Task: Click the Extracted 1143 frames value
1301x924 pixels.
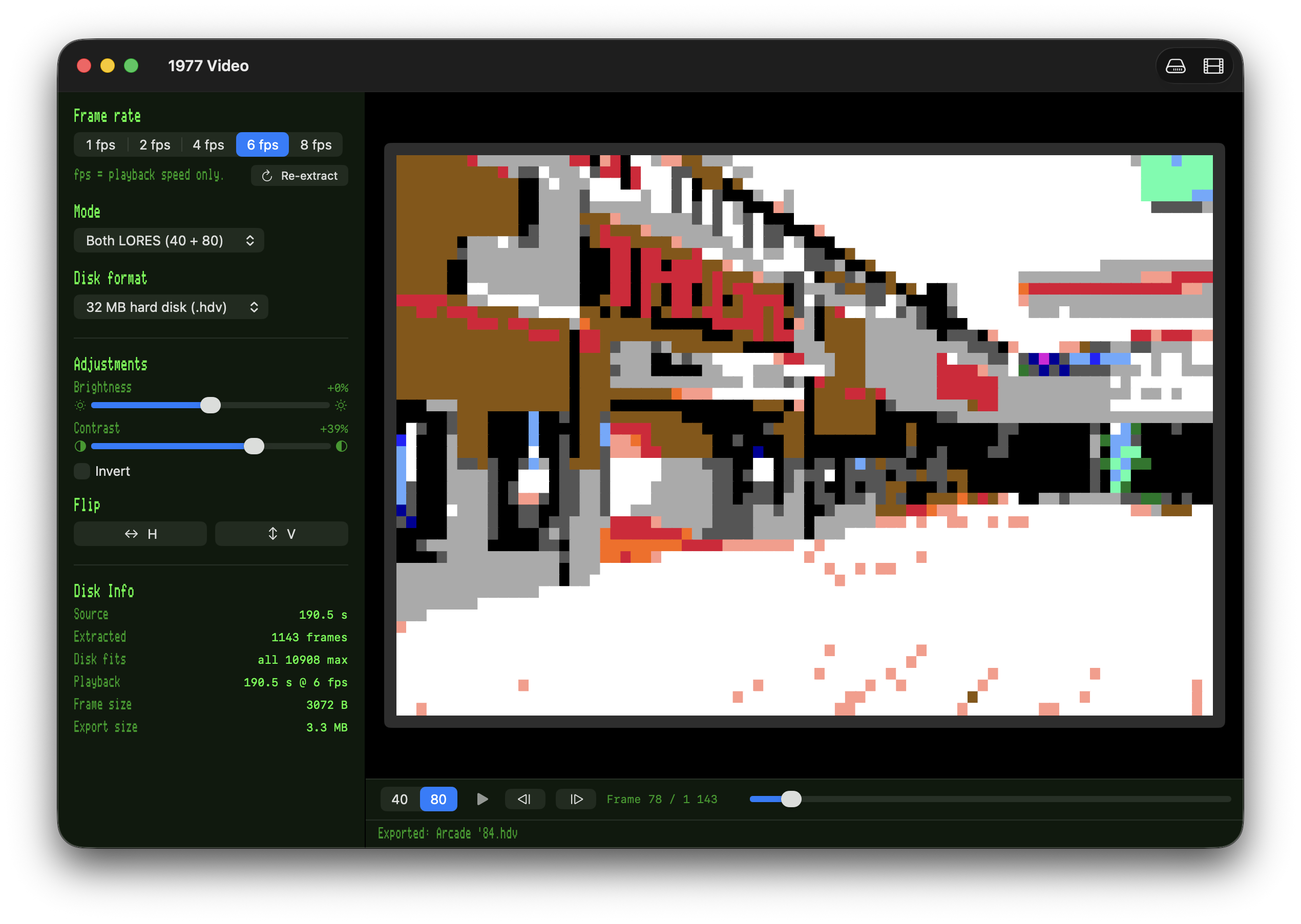Action: click(x=309, y=637)
